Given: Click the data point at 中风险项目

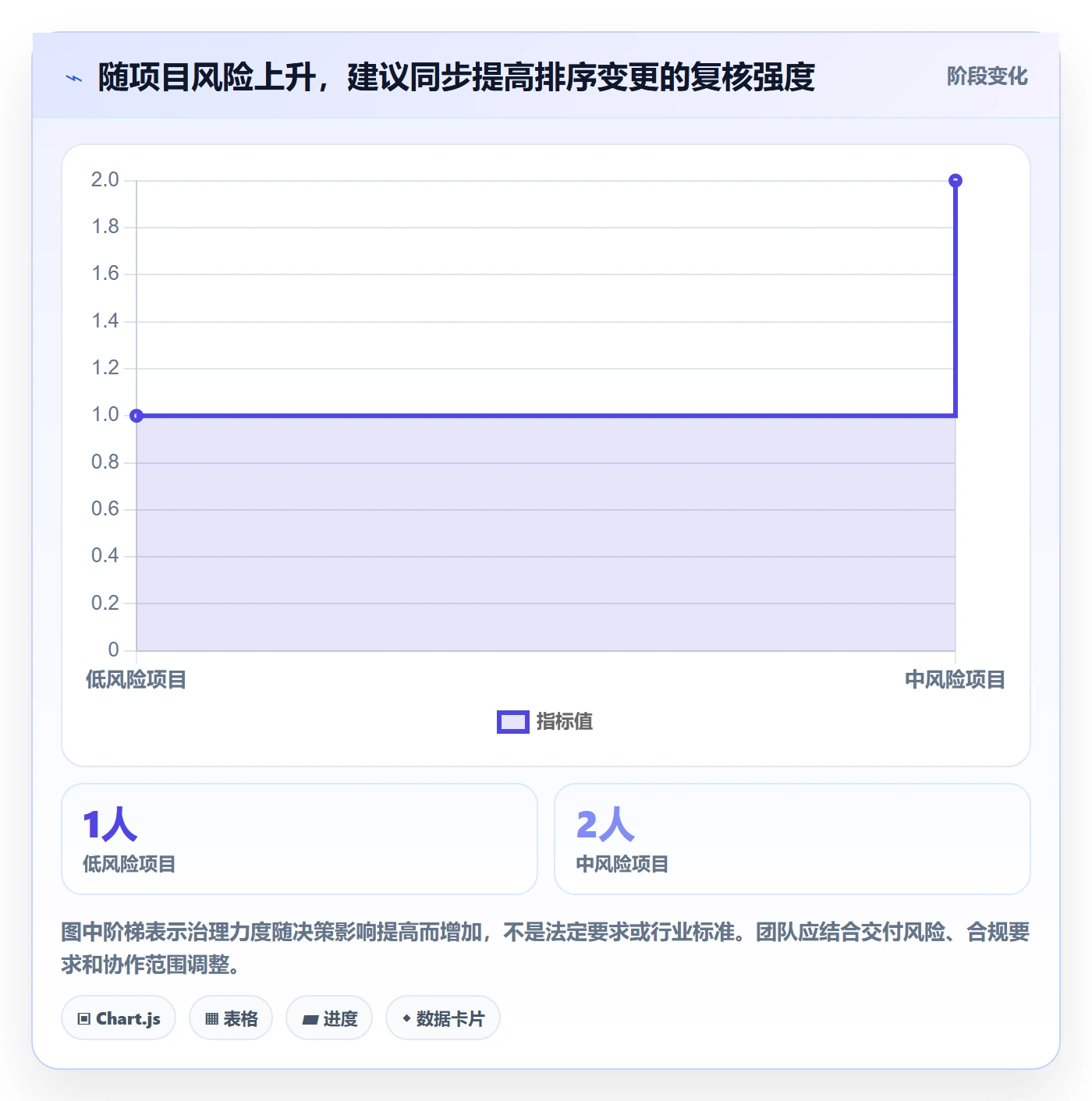Looking at the screenshot, I should coord(955,181).
